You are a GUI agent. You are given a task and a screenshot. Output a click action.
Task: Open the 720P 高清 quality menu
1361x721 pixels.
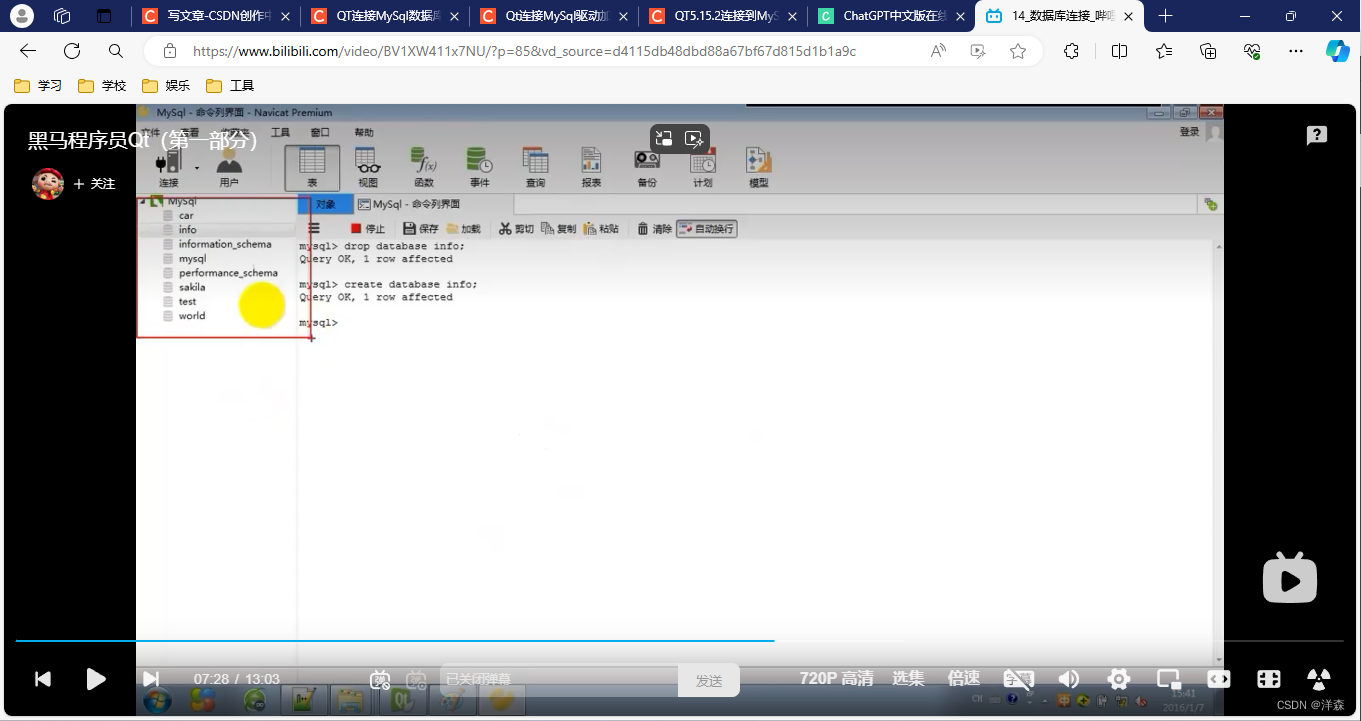(x=836, y=678)
